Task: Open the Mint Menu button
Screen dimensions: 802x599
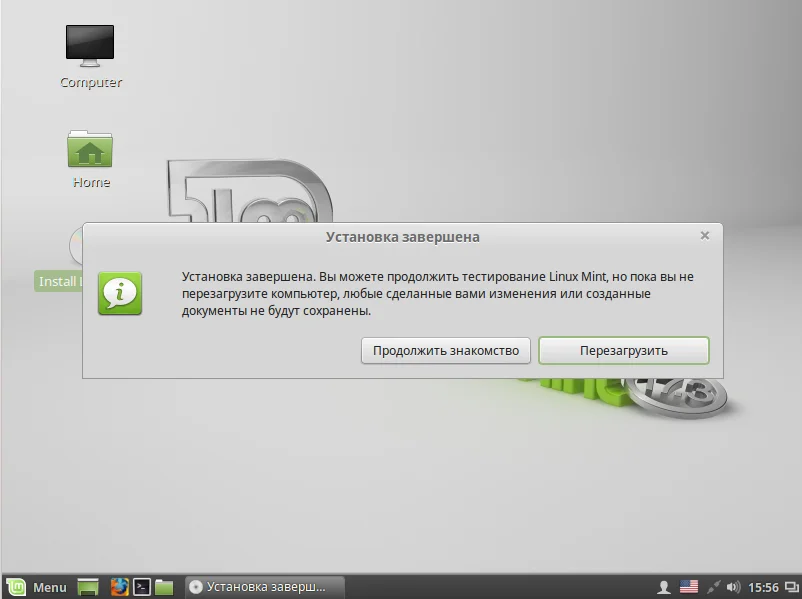Action: pos(37,587)
